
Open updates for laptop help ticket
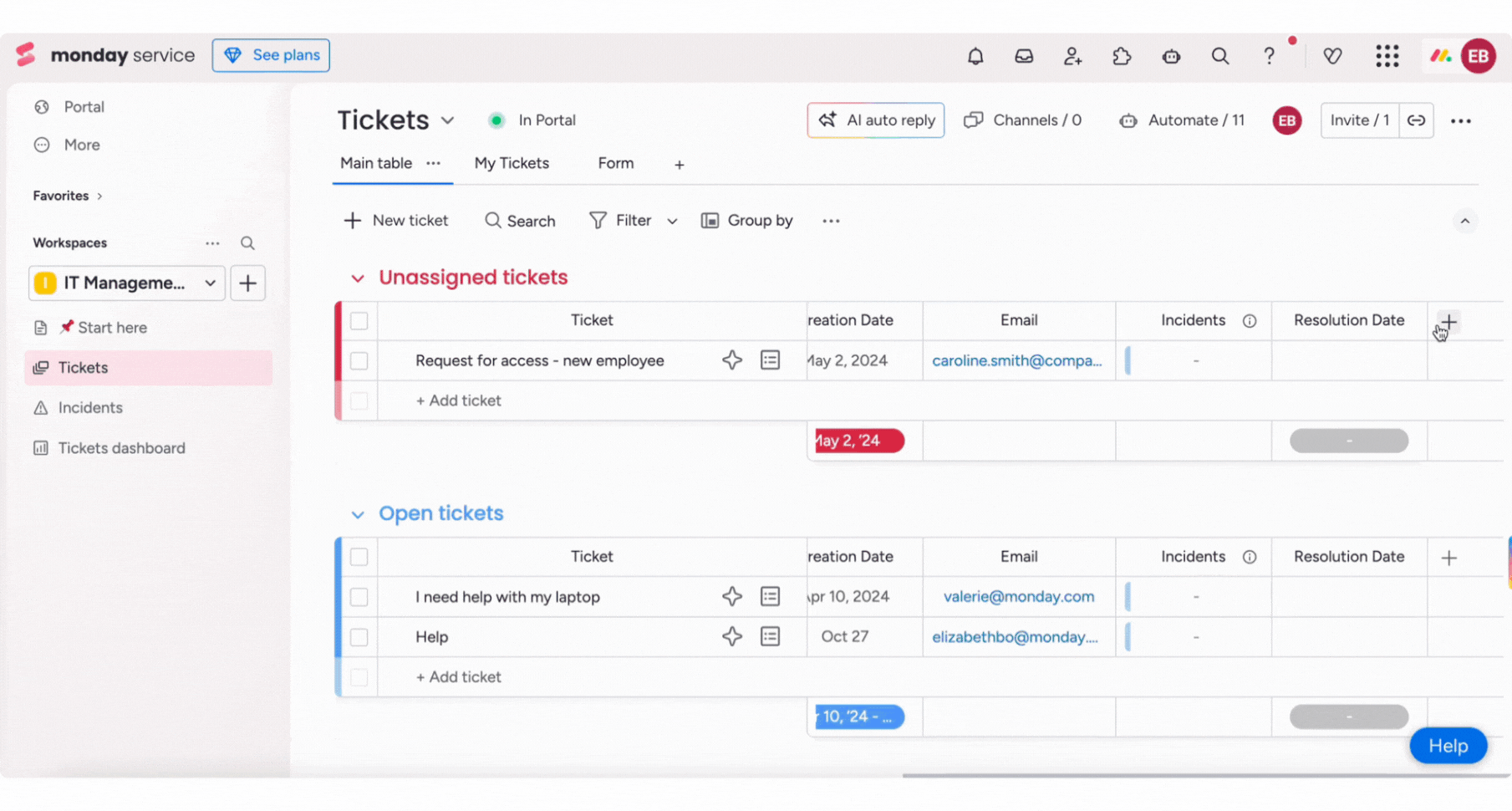pos(770,596)
